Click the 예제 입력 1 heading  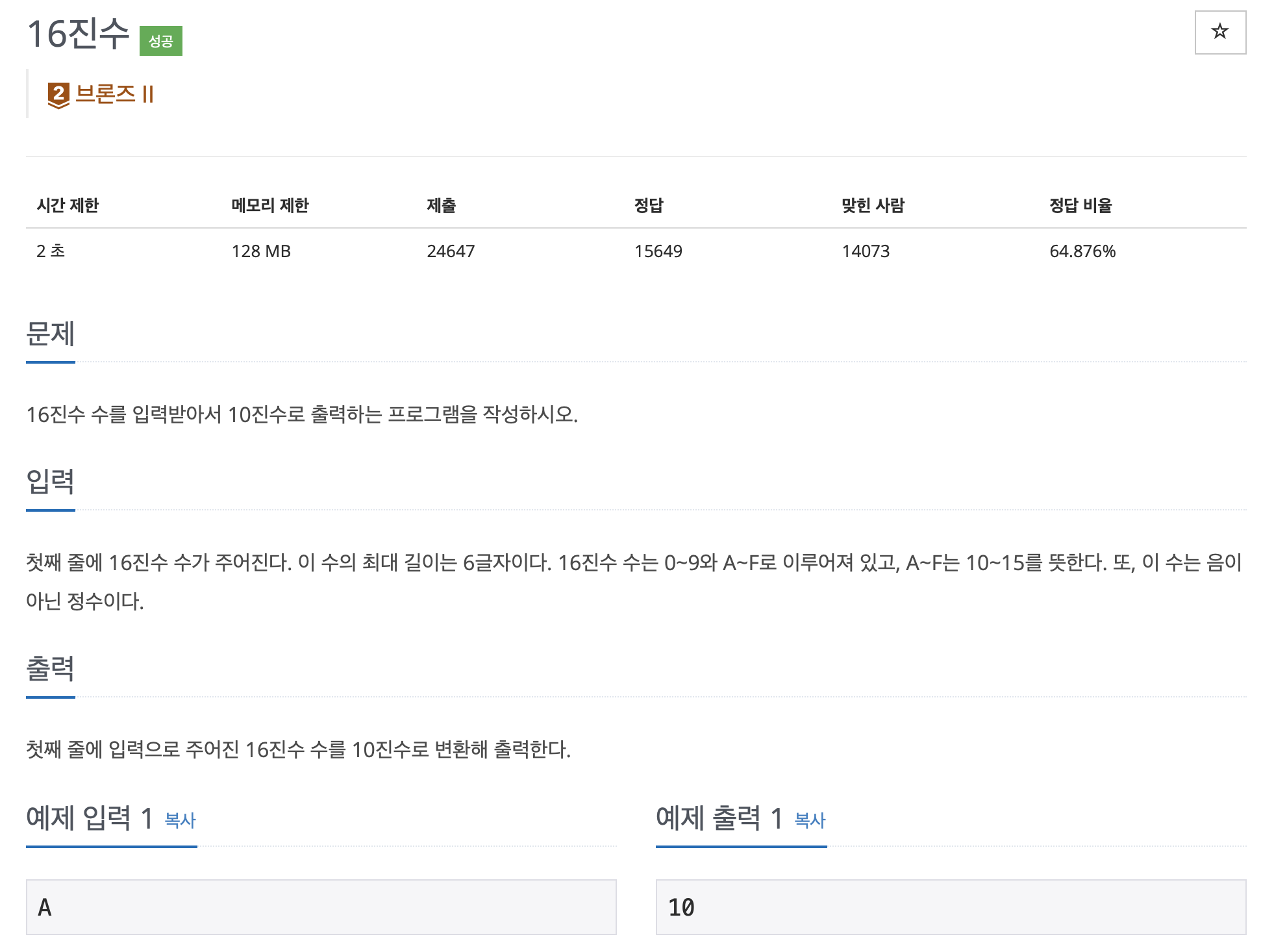89,818
